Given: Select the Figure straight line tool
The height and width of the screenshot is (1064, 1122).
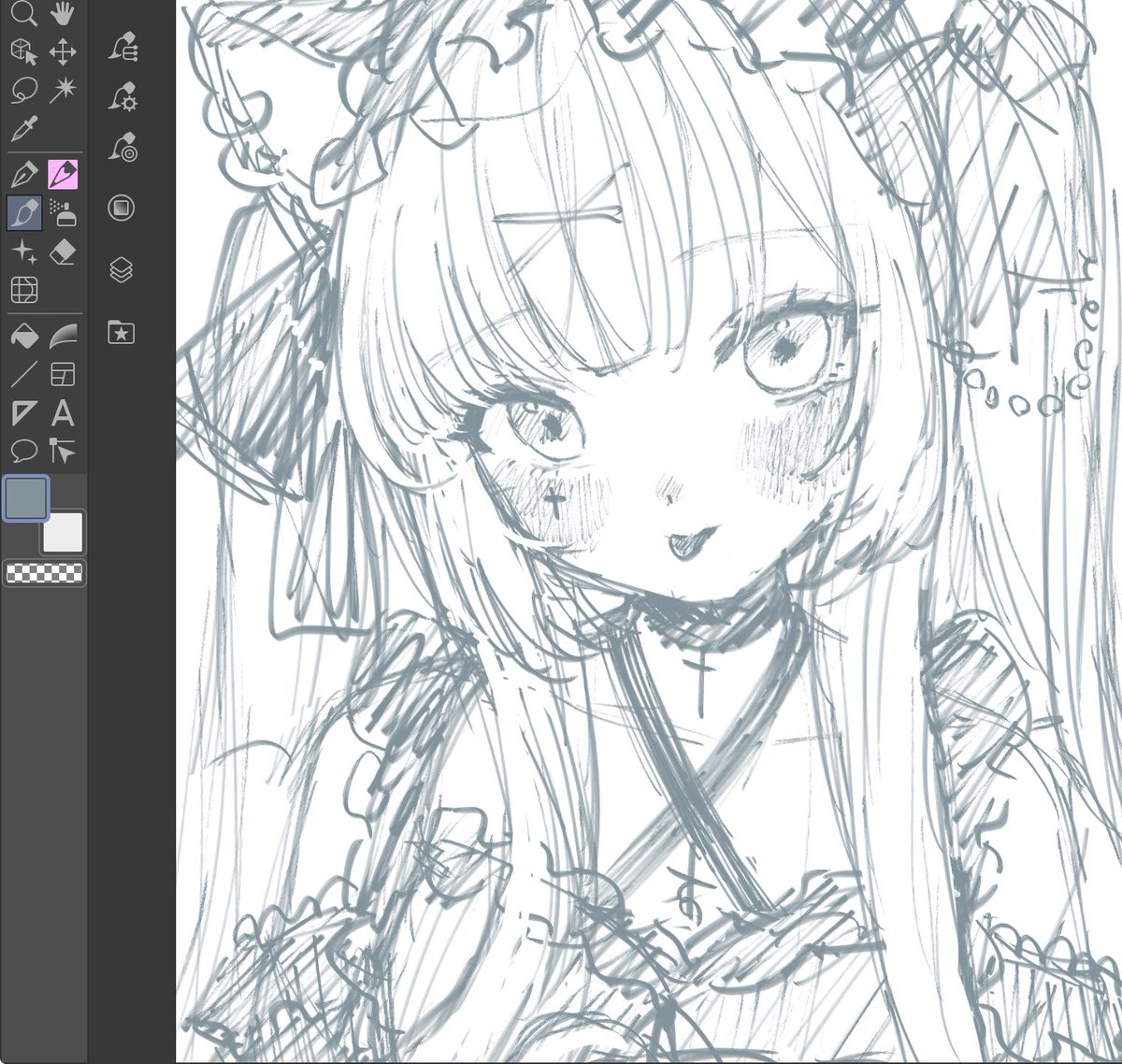Looking at the screenshot, I should tap(23, 374).
